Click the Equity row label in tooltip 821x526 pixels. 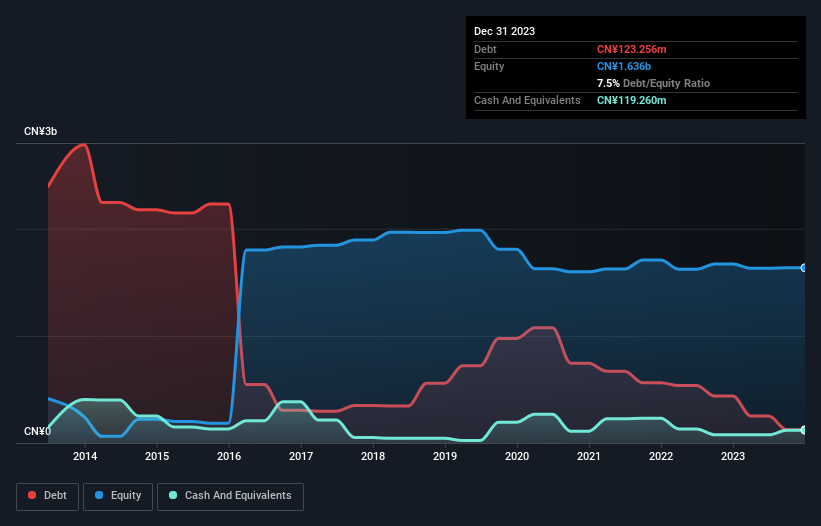[489, 66]
